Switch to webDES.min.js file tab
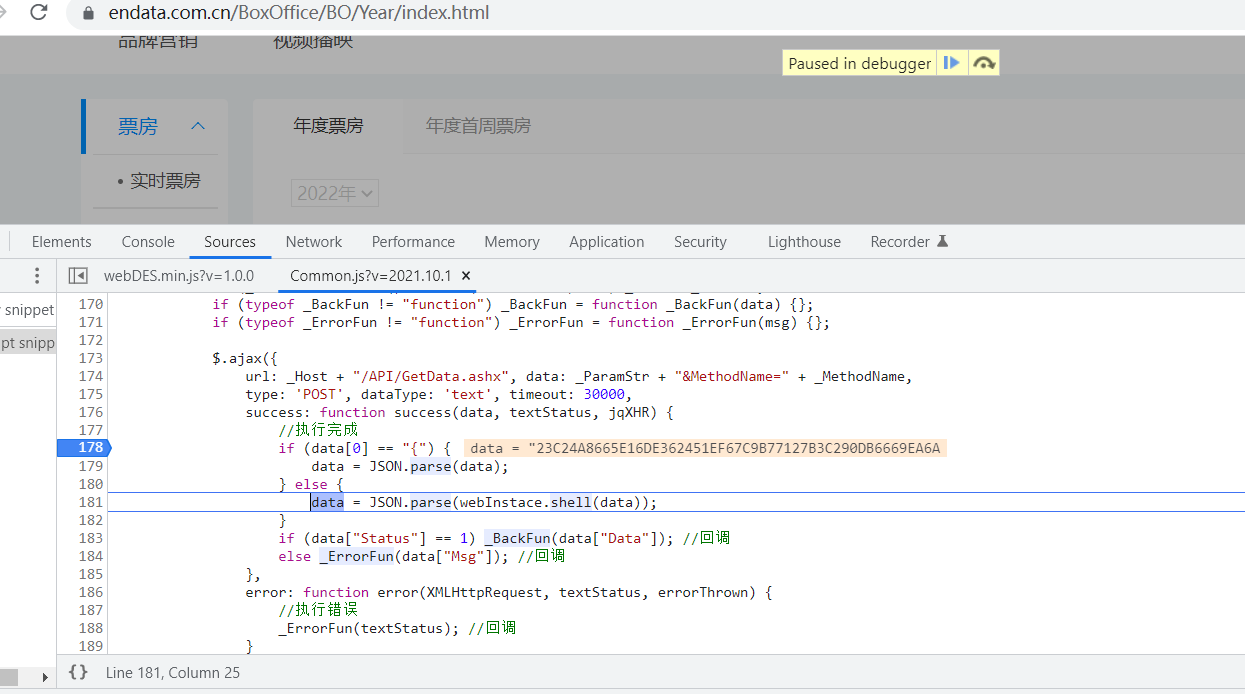 [179, 276]
